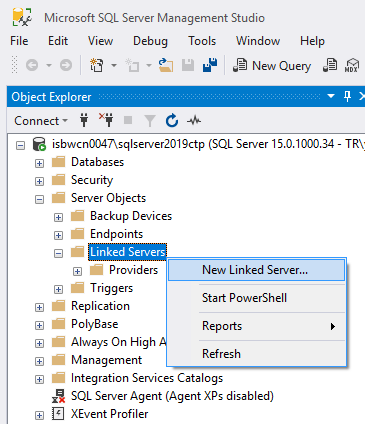Expand the Backup Devices folder
The height and width of the screenshot is (424, 365).
(x=58, y=217)
